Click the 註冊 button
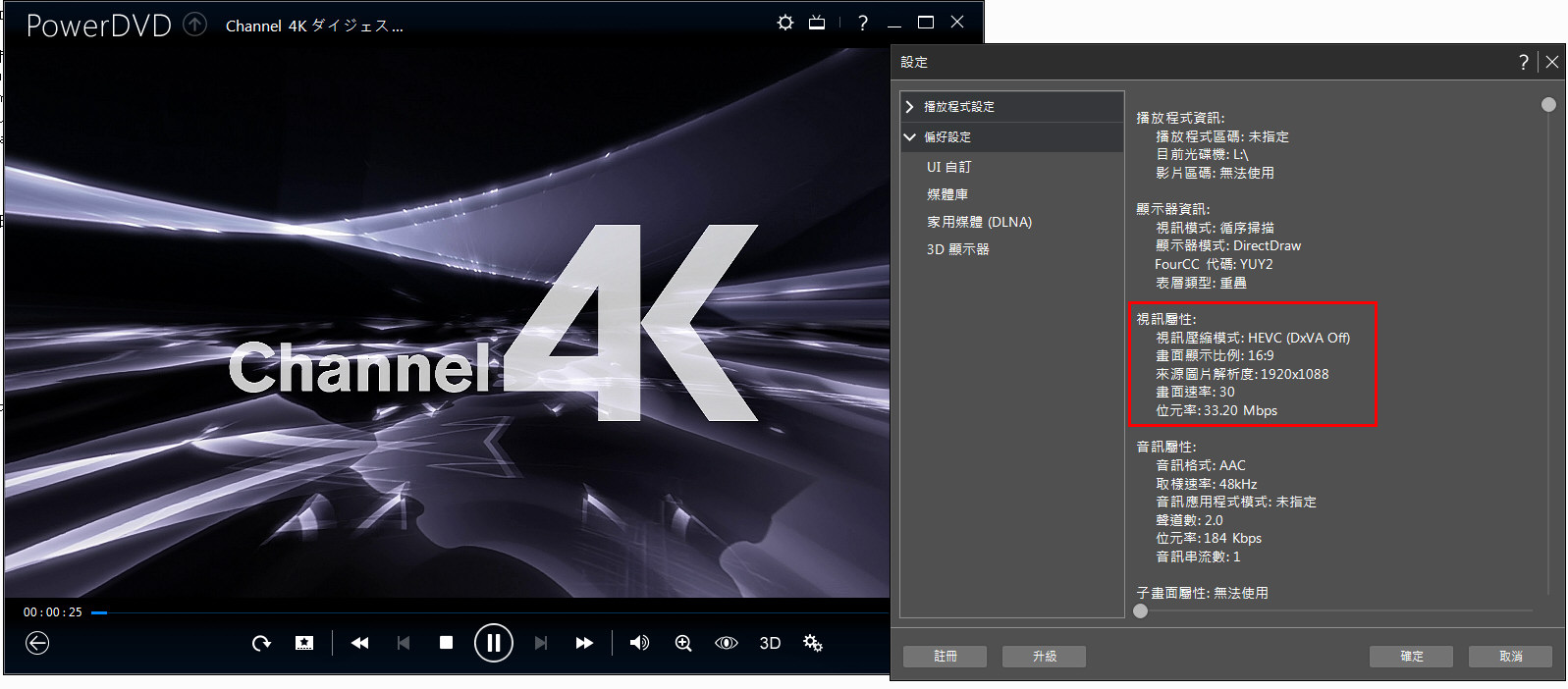The width and height of the screenshot is (1568, 689). [x=946, y=656]
